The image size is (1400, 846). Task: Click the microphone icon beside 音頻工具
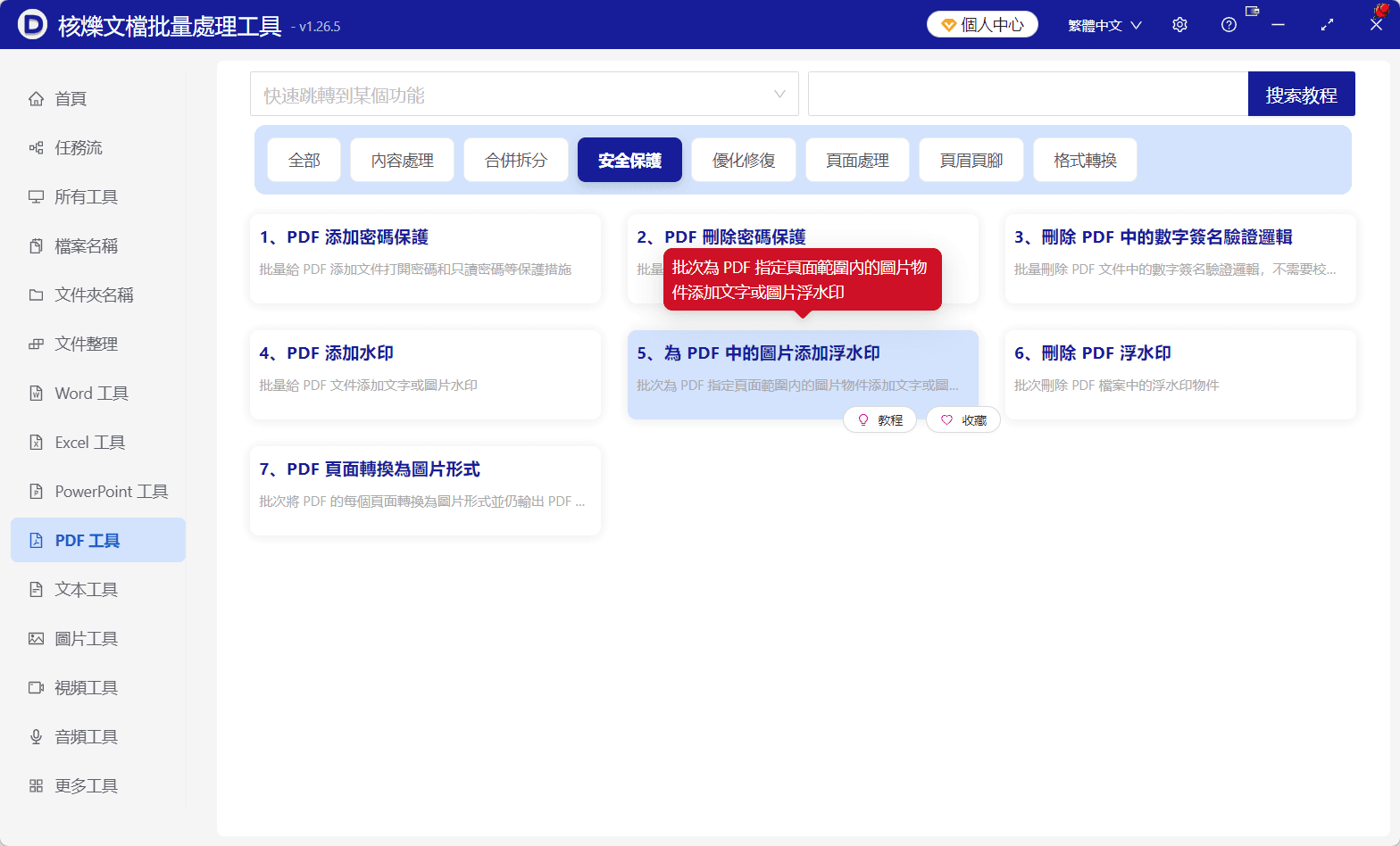36,736
